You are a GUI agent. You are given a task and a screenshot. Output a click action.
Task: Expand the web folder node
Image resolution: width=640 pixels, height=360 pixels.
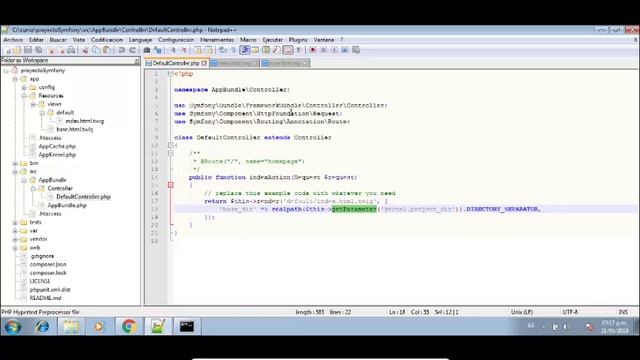(x=15, y=248)
